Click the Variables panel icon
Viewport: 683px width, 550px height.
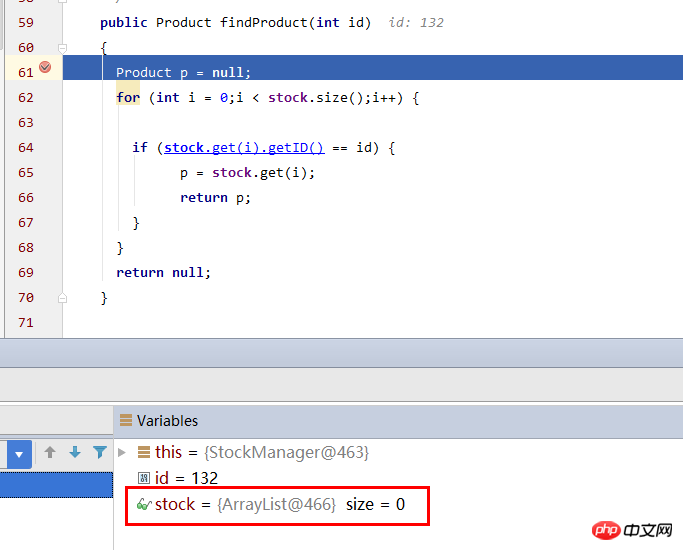pos(126,420)
